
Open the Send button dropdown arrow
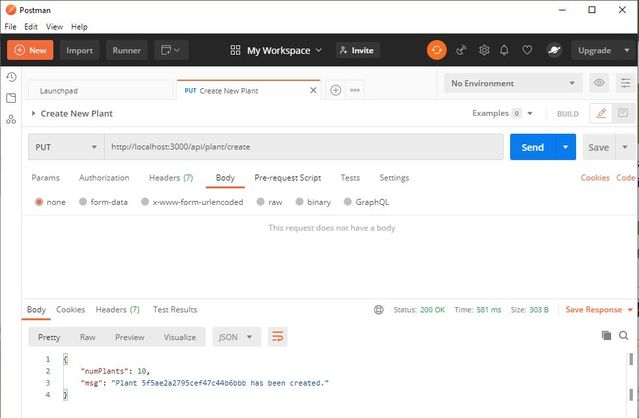tap(565, 147)
